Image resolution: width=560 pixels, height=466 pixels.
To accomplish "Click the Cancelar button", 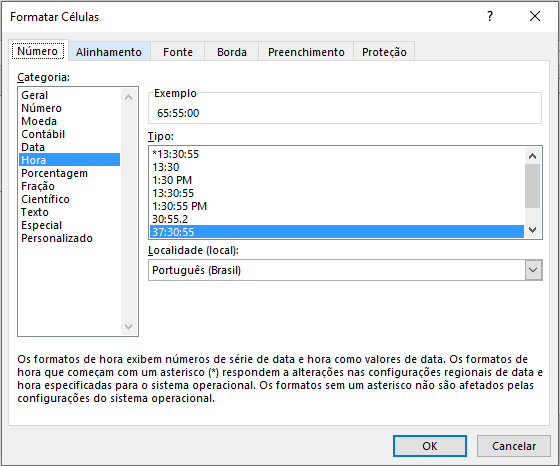I will 514,446.
